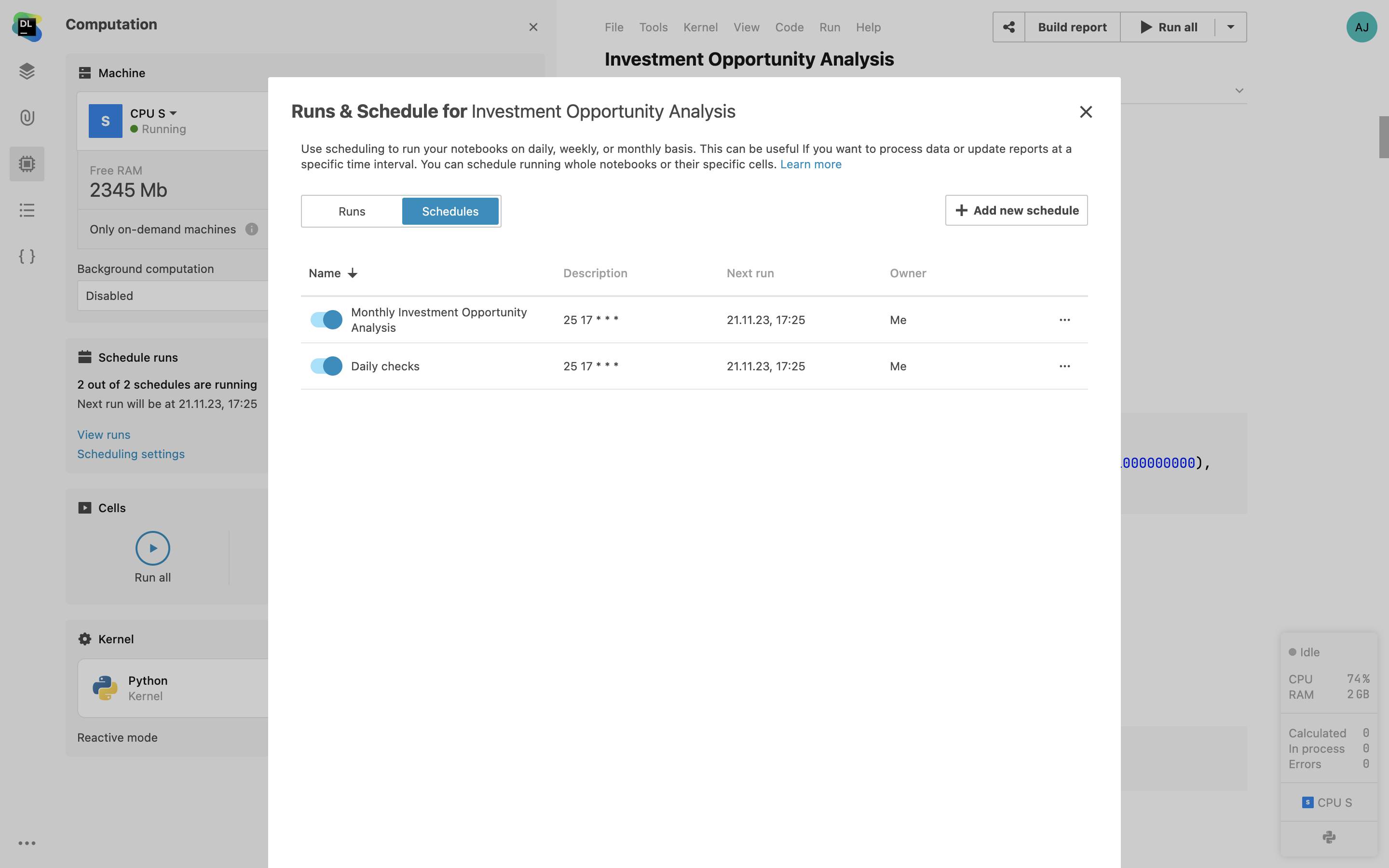Toggle off the Daily checks schedule
This screenshot has width=1389, height=868.
click(x=326, y=366)
